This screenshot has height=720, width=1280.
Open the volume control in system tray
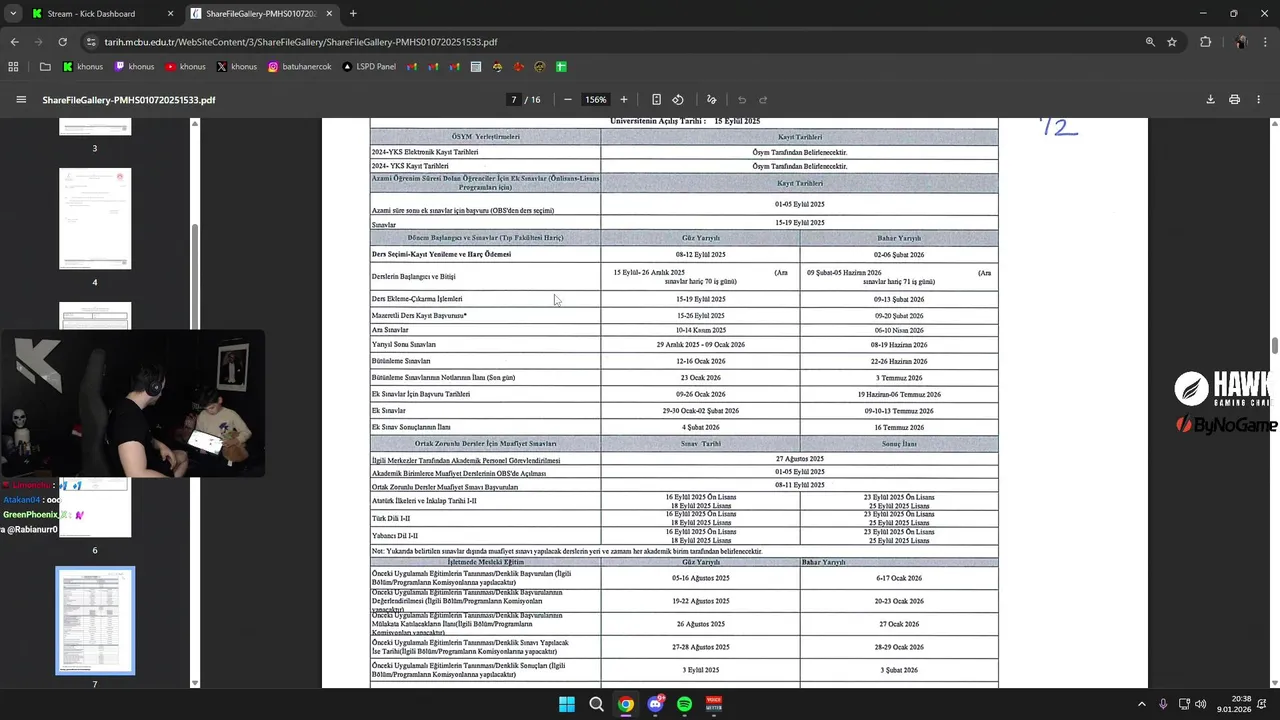[1200, 704]
